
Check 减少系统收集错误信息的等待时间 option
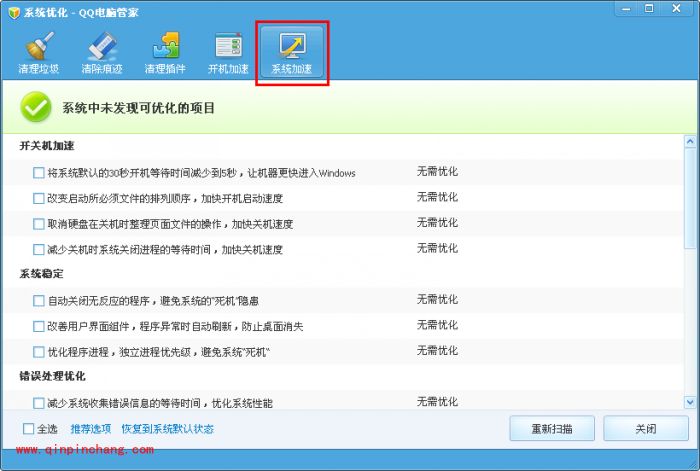pos(39,403)
